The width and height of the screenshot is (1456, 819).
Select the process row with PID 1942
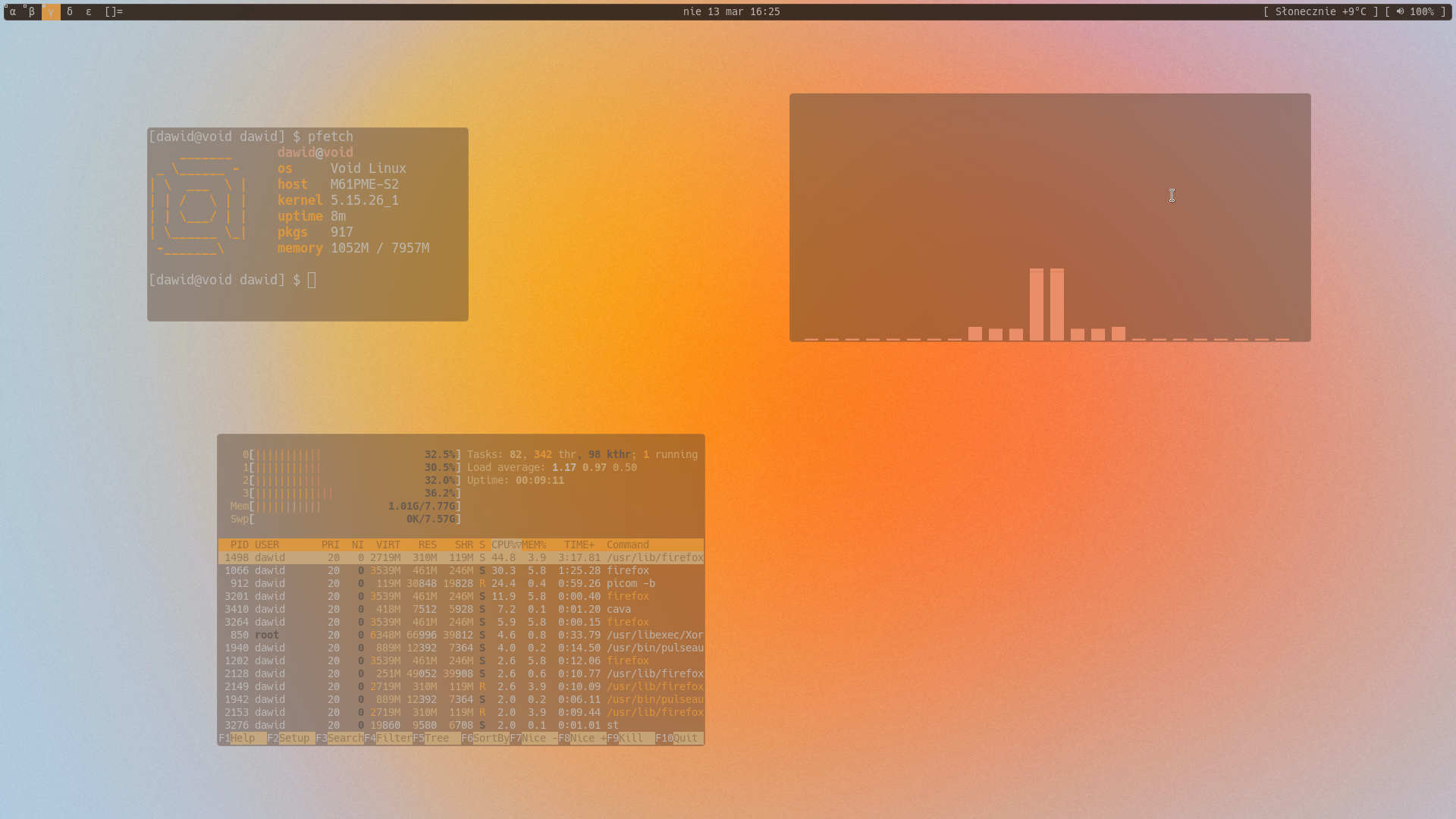coord(461,699)
